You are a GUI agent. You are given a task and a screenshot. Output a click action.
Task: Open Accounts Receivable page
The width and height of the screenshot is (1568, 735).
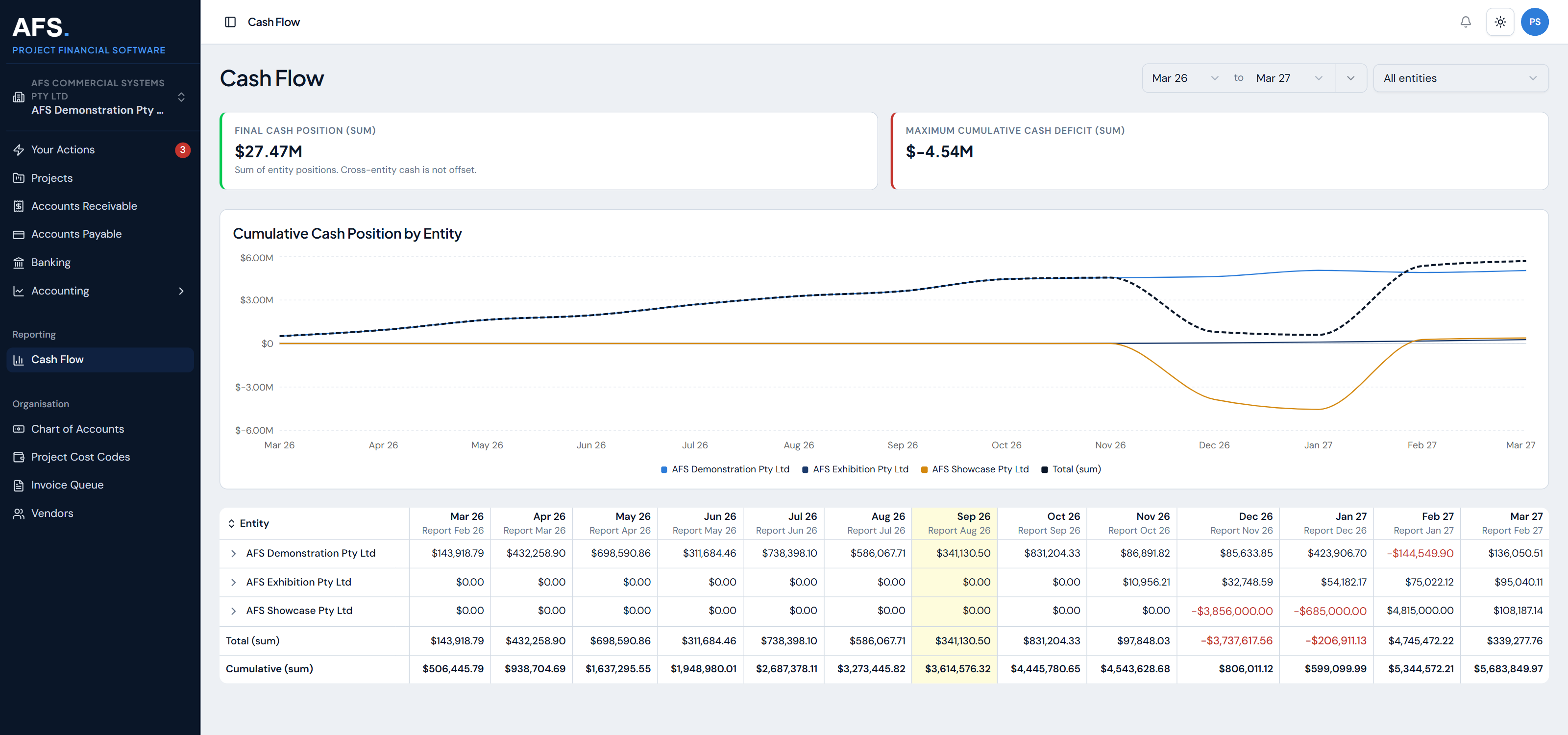100,206
